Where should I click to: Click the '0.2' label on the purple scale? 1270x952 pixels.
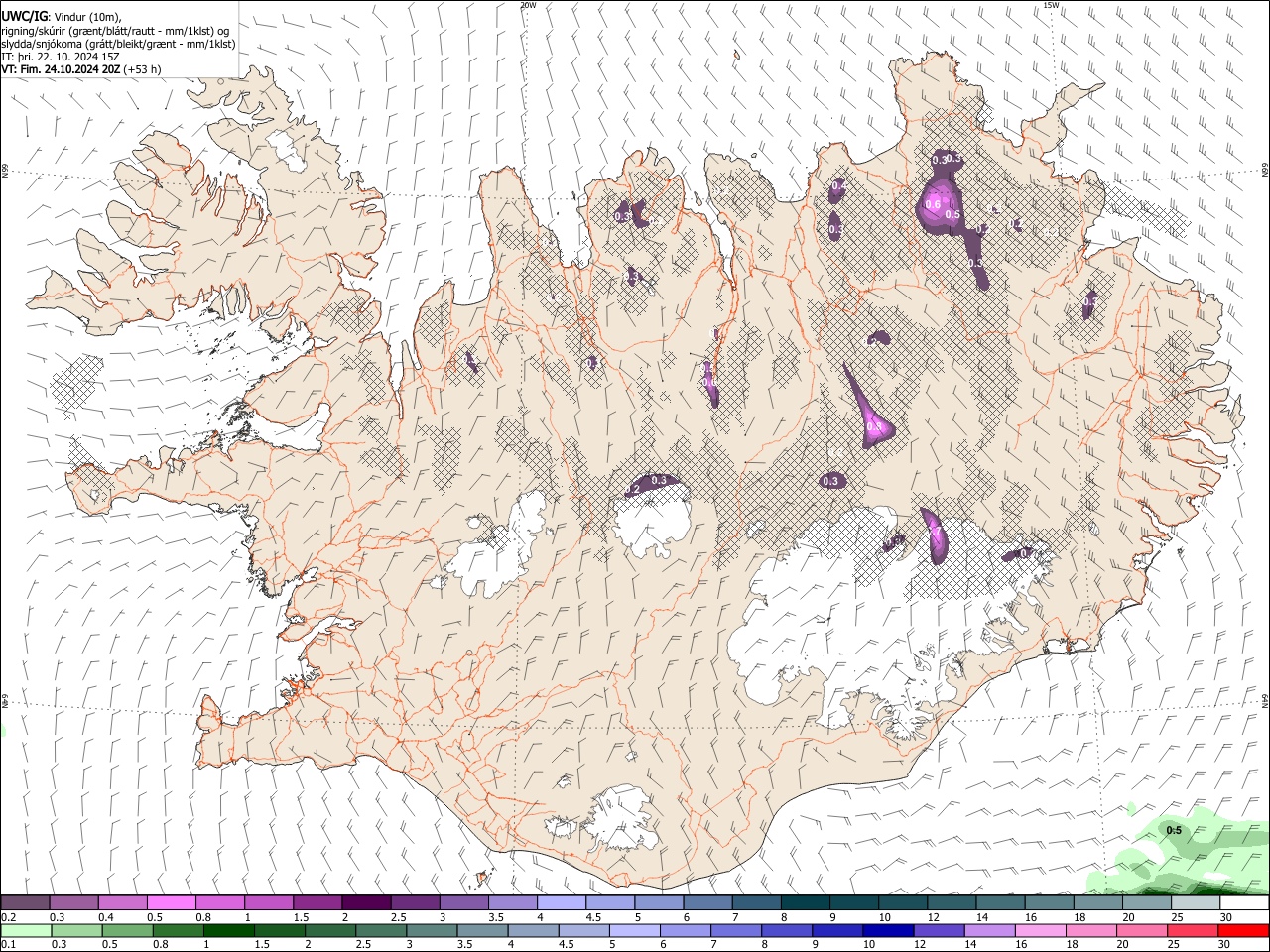point(8,917)
